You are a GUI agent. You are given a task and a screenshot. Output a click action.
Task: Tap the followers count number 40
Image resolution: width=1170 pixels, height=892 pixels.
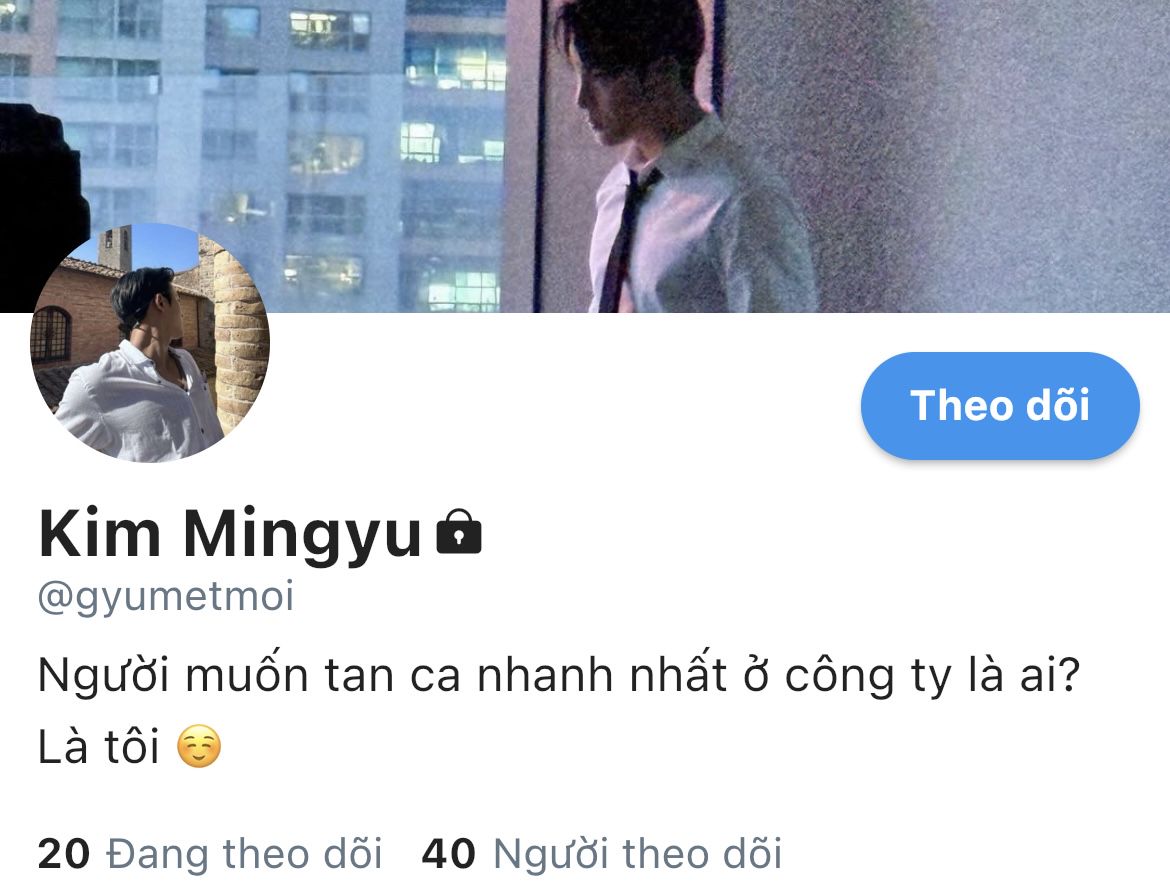(448, 854)
